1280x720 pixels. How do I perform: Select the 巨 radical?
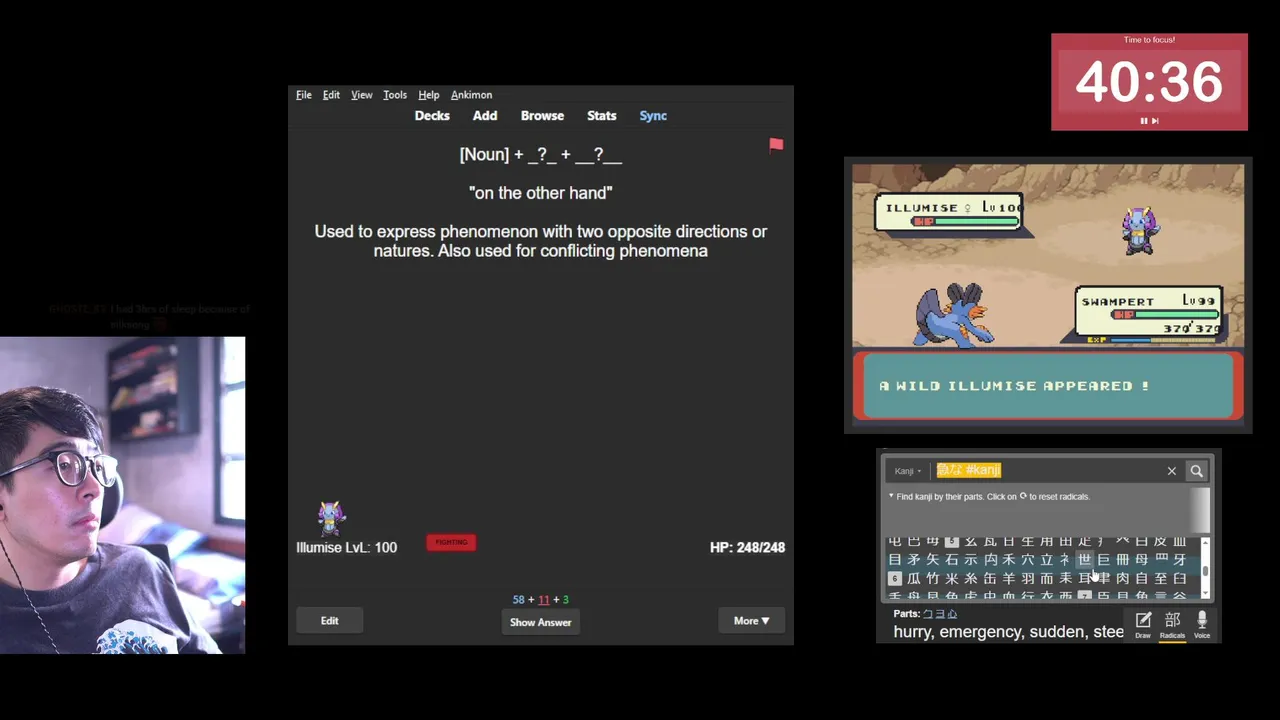[x=1104, y=560]
